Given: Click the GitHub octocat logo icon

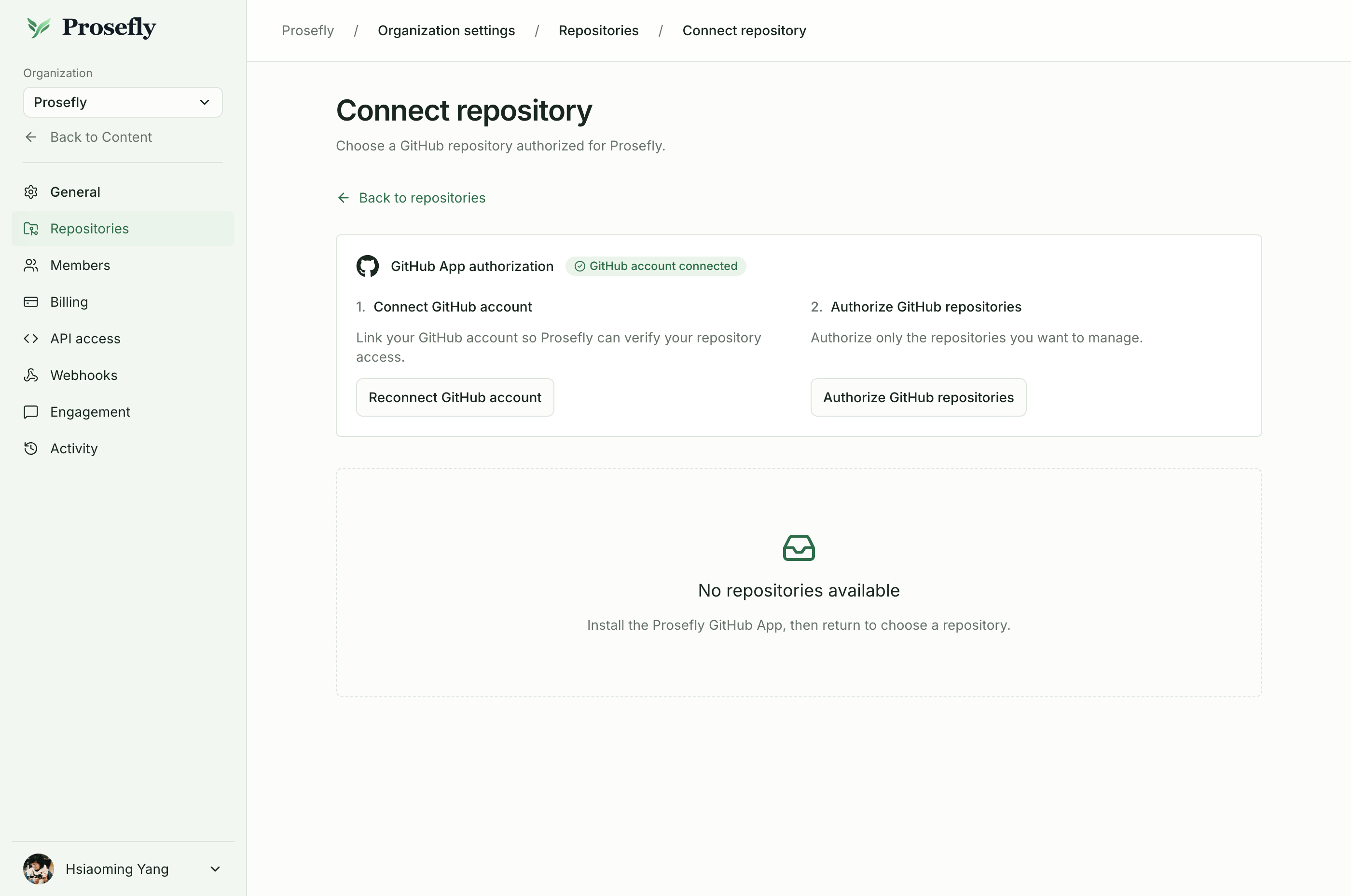Looking at the screenshot, I should tap(368, 266).
